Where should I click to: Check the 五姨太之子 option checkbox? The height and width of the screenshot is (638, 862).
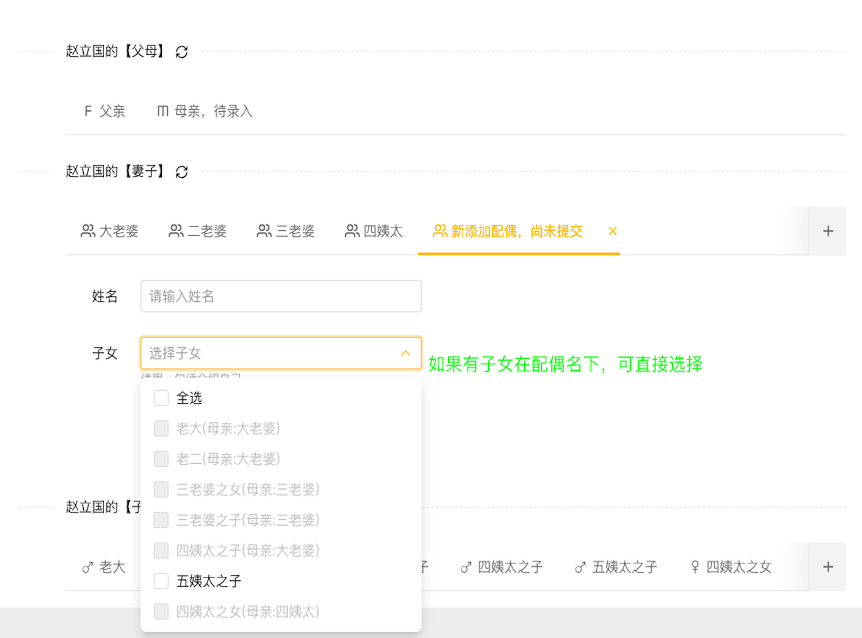point(161,581)
